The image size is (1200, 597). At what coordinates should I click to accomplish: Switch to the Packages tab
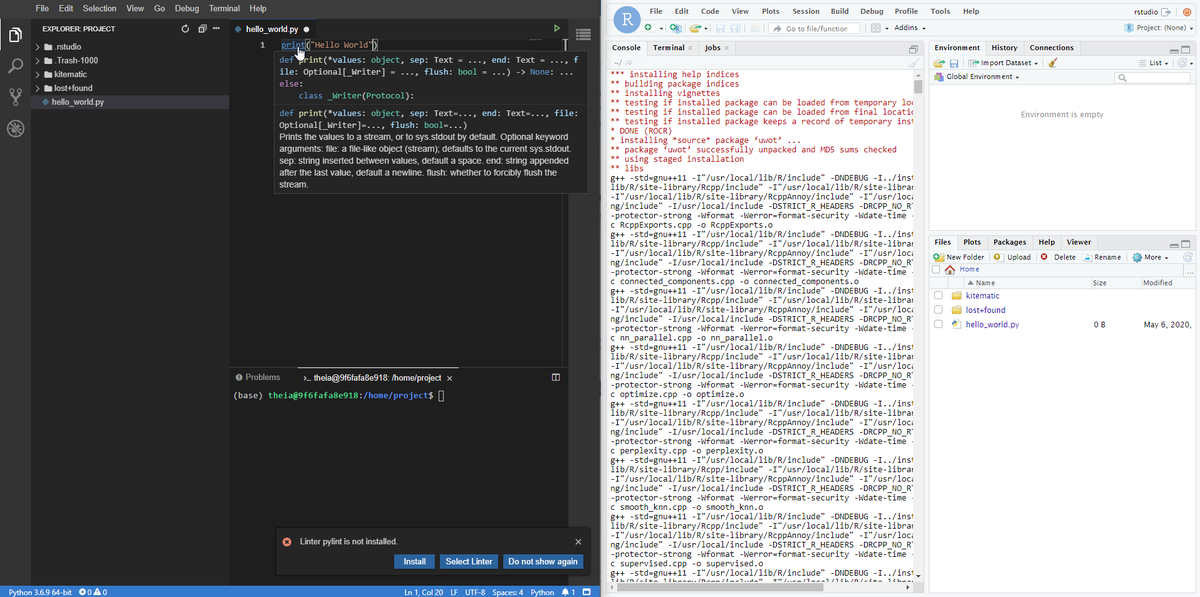click(x=1010, y=242)
